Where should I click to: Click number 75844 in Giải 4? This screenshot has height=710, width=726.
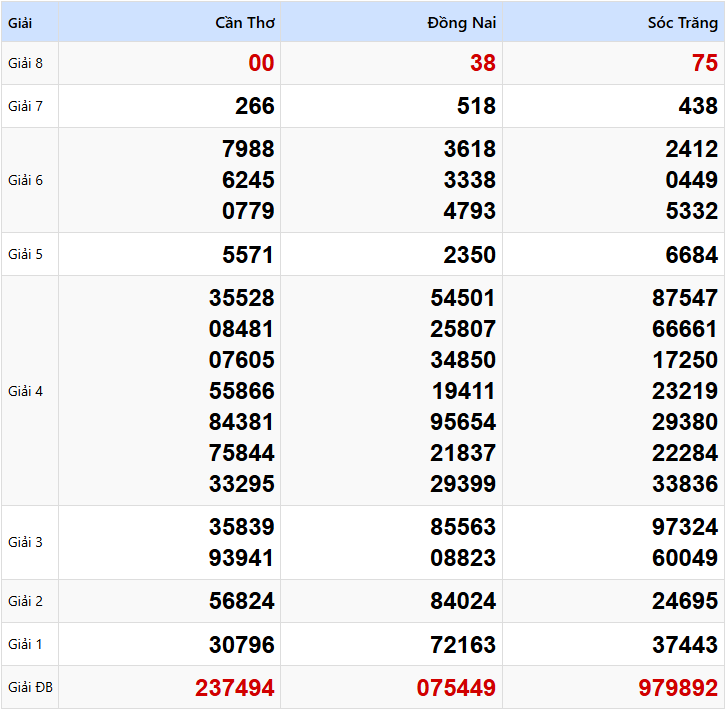click(242, 453)
